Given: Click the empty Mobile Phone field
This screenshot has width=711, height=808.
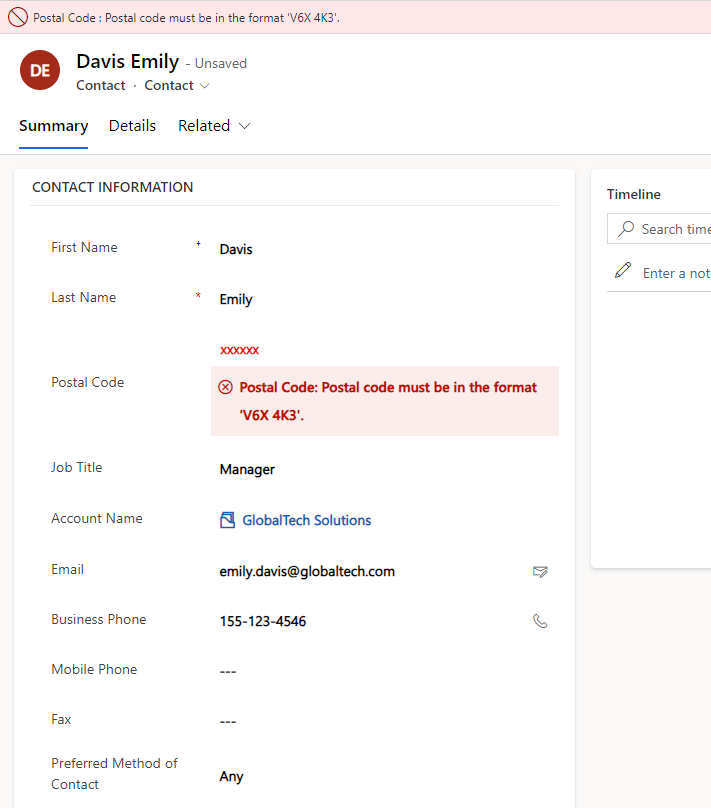Looking at the screenshot, I should [380, 671].
